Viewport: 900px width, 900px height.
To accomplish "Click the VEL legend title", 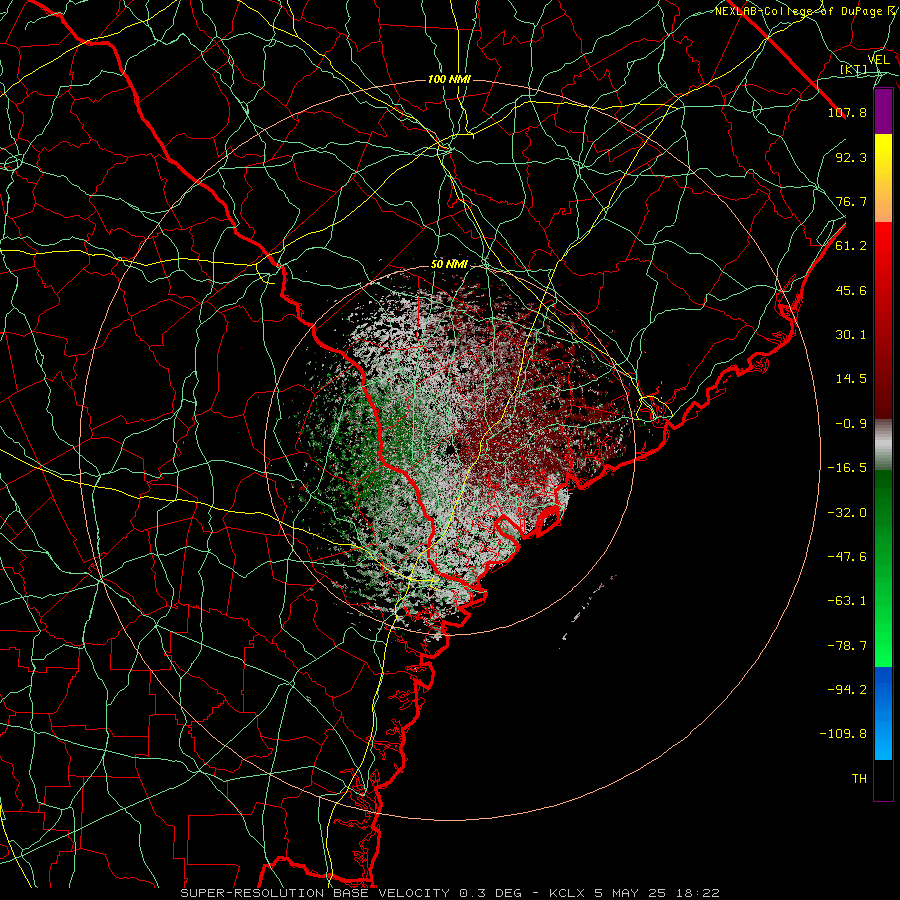I will [879, 60].
